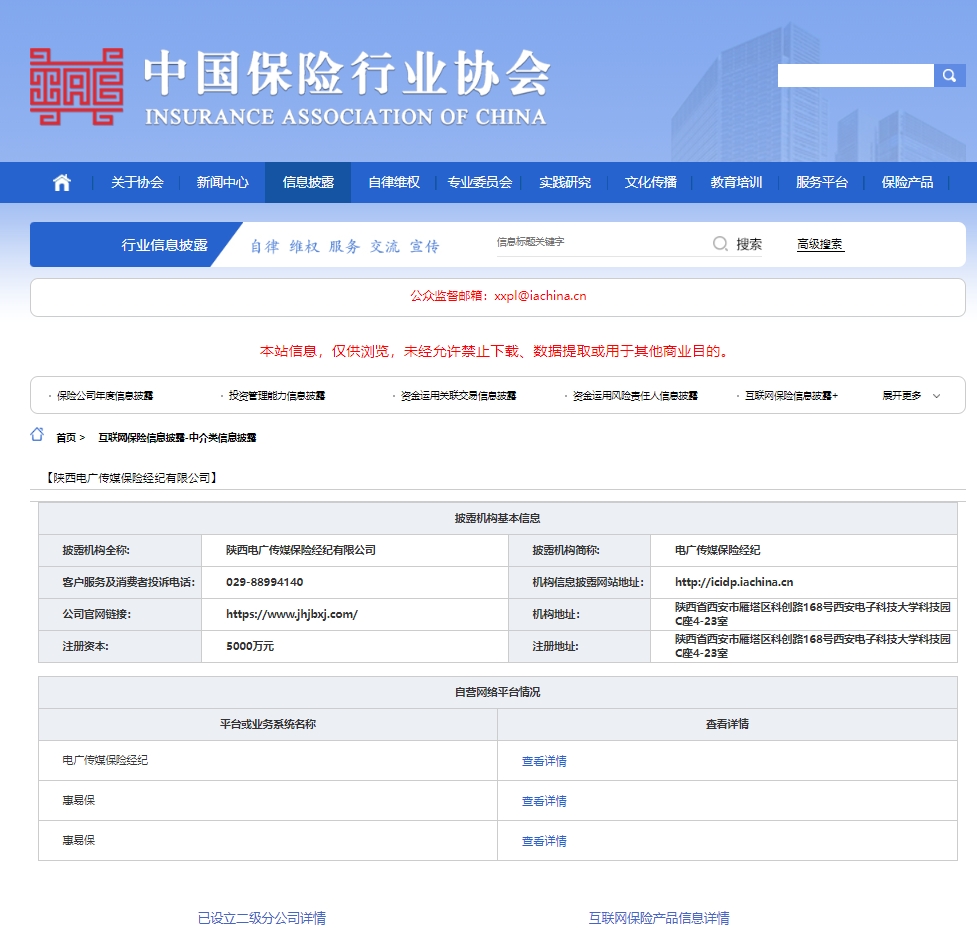Open 资金运用风险责任人信息披露 category

(635, 396)
